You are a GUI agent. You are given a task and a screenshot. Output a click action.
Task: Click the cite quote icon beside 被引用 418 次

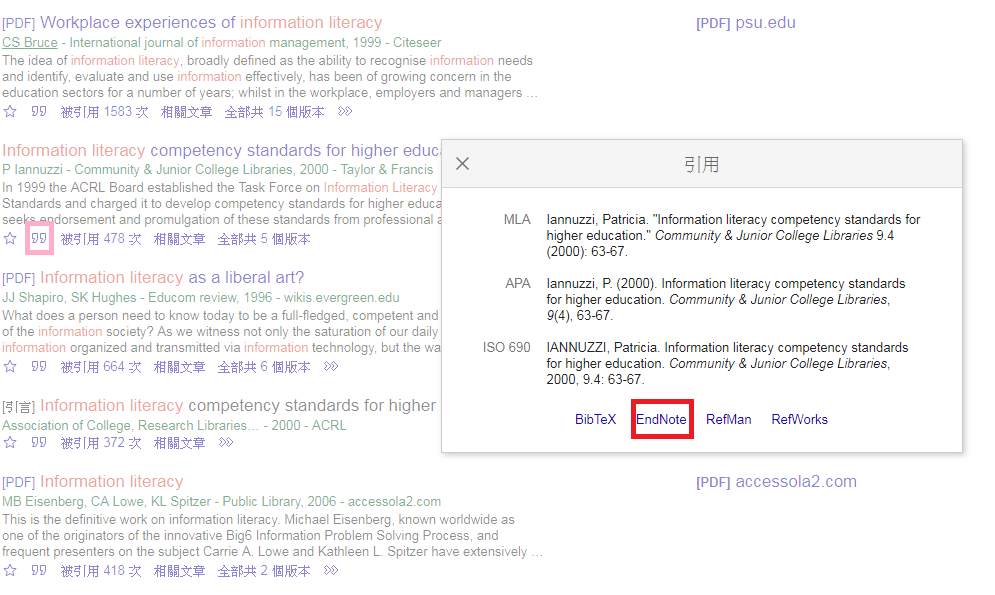[39, 570]
